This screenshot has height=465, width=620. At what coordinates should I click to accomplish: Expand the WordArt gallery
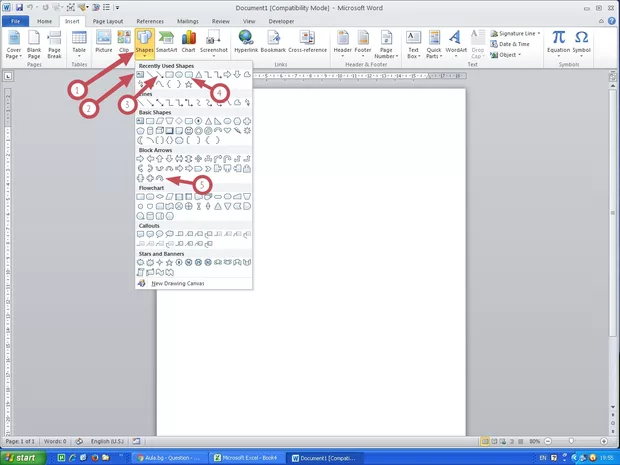(456, 44)
